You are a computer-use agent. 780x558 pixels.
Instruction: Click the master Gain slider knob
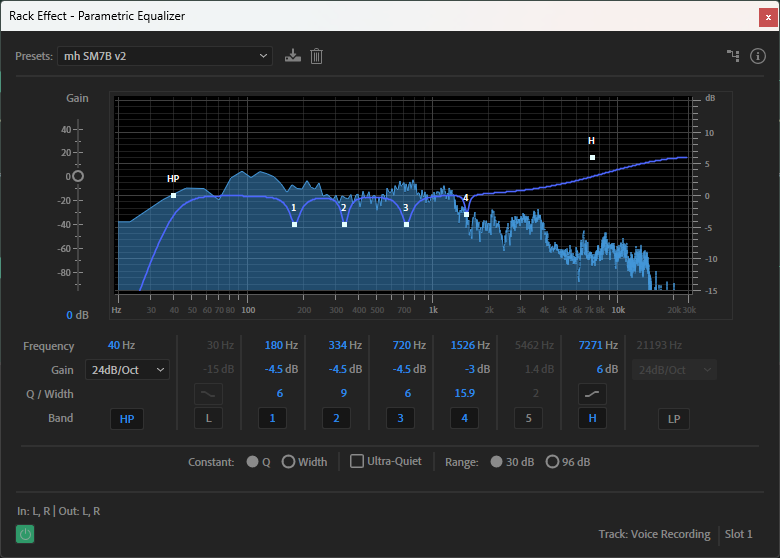pyautogui.click(x=78, y=177)
